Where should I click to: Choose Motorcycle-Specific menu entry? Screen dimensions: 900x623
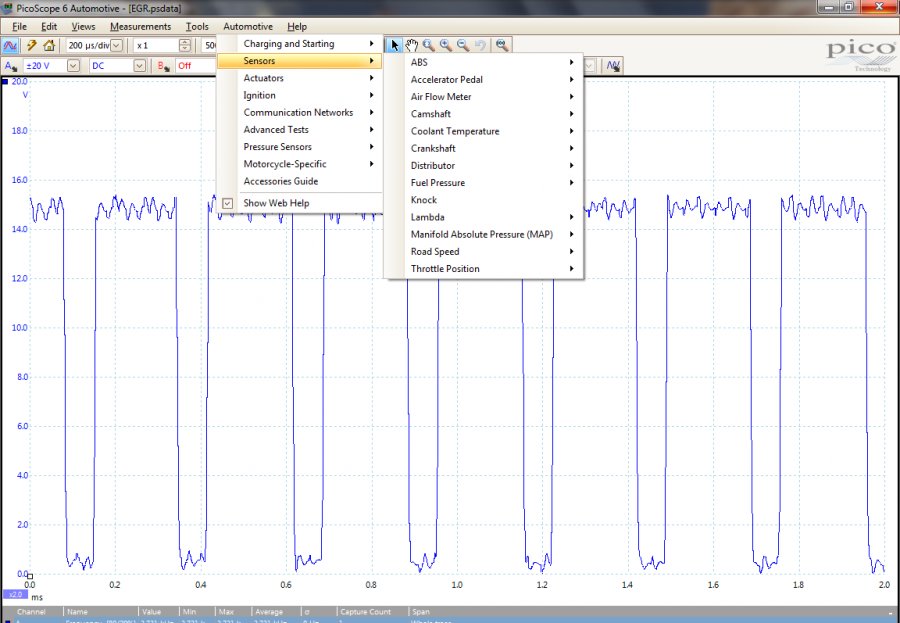(x=300, y=164)
